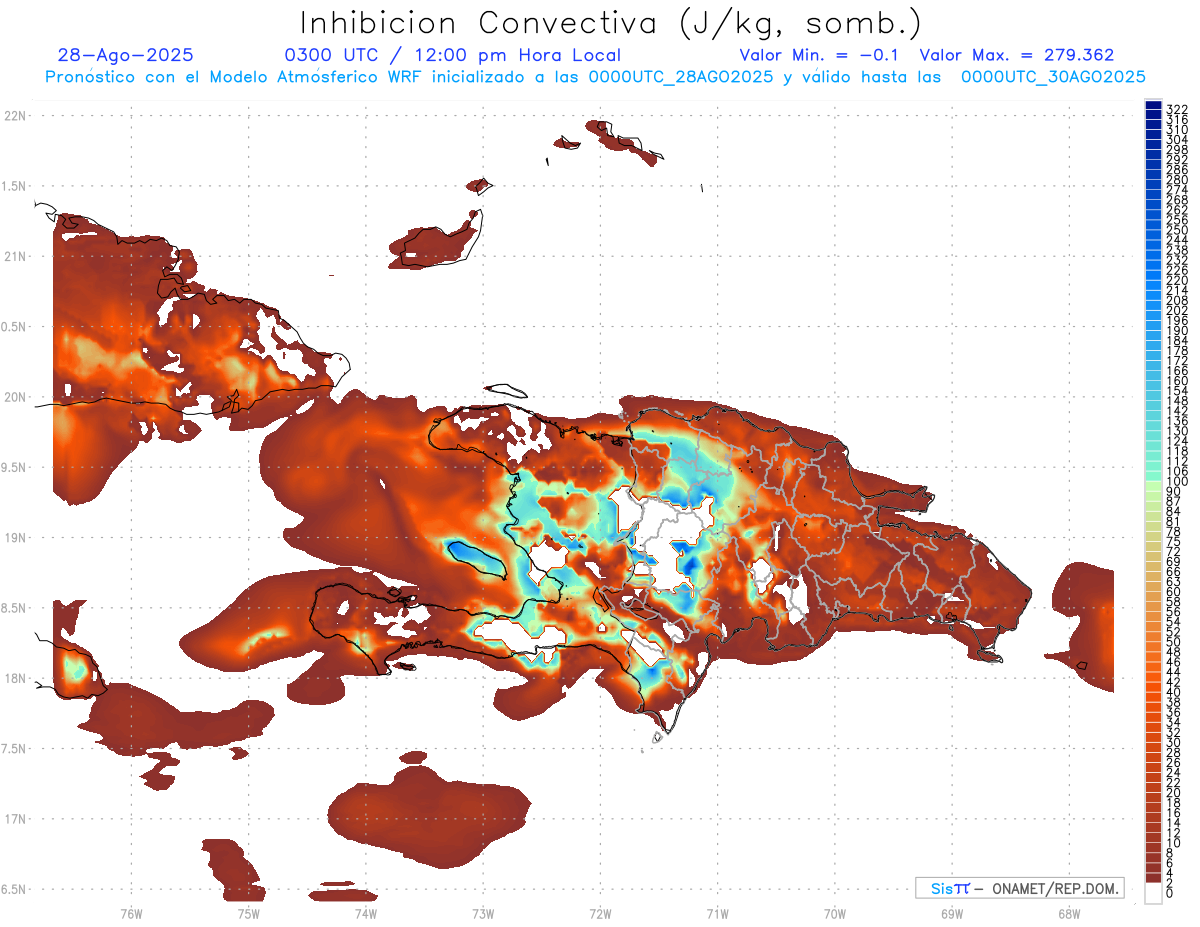
Task: Click the small square island marker near 68W 18N
Action: click(1082, 666)
